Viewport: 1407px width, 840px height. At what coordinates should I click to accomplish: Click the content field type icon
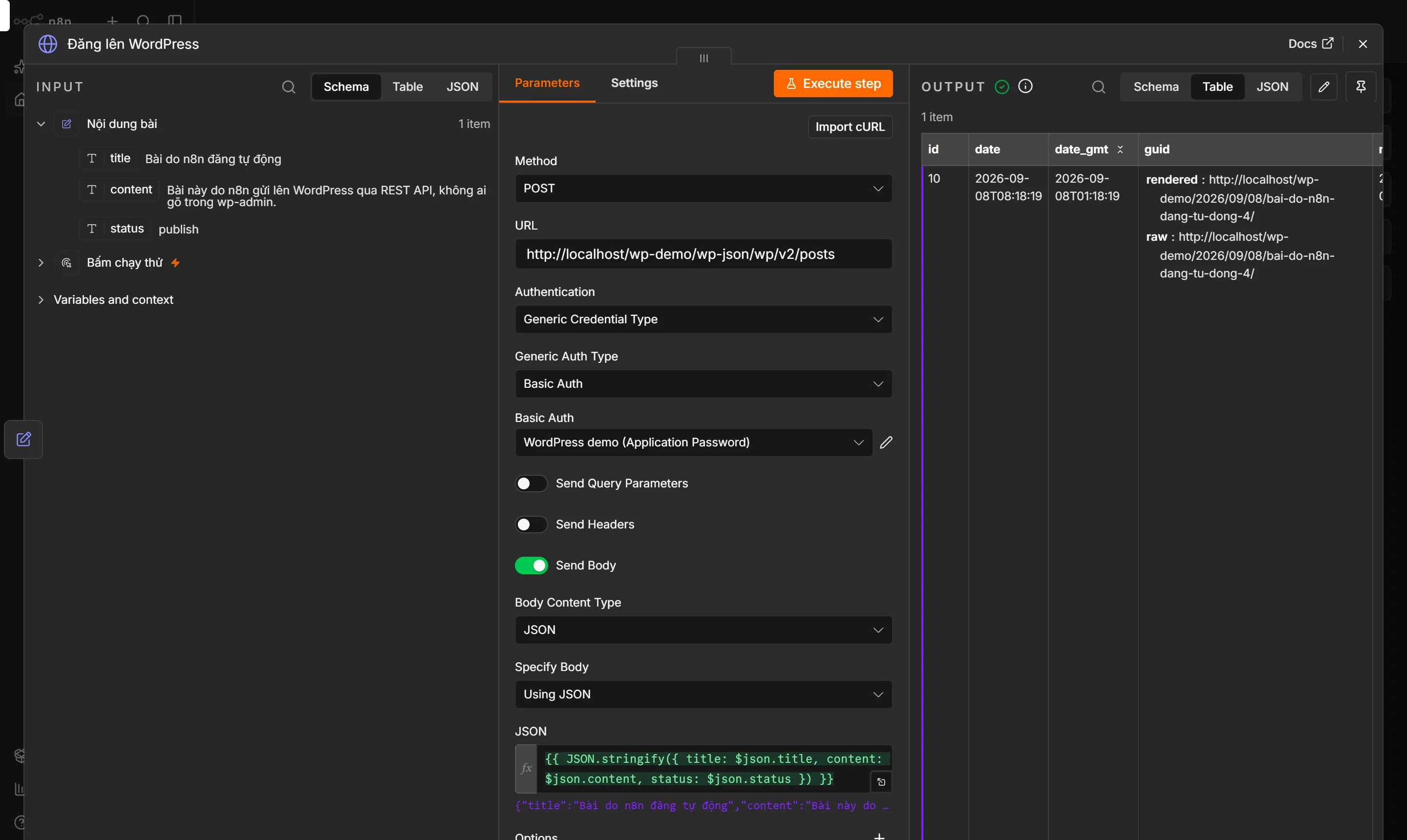point(92,189)
